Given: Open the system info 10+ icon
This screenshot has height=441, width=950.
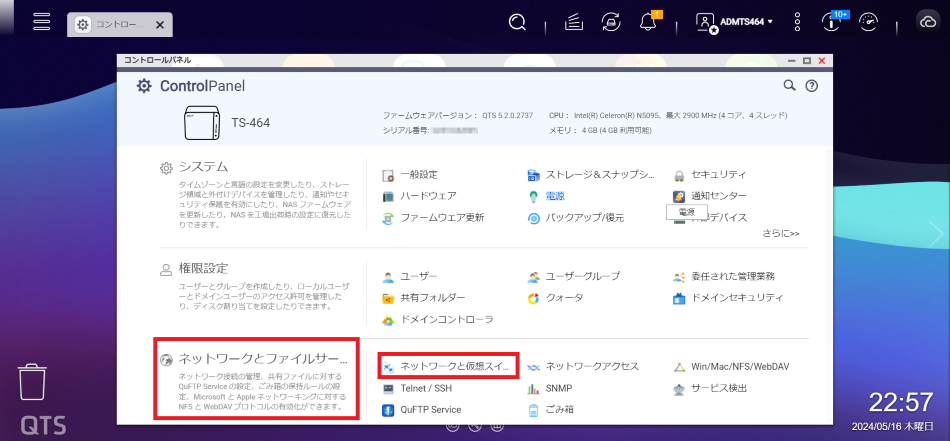Looking at the screenshot, I should [832, 22].
